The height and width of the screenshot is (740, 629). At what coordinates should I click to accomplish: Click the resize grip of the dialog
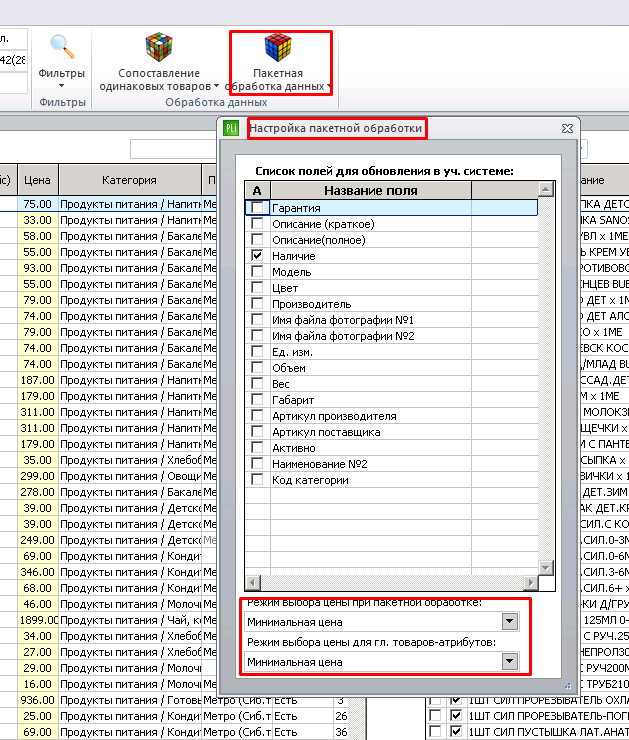pos(568,685)
